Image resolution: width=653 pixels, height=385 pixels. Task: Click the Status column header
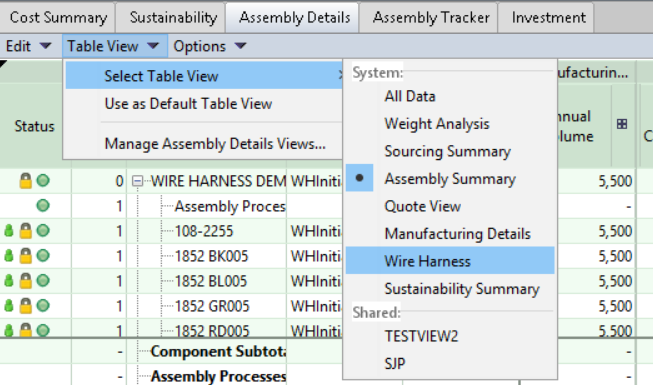(x=35, y=126)
